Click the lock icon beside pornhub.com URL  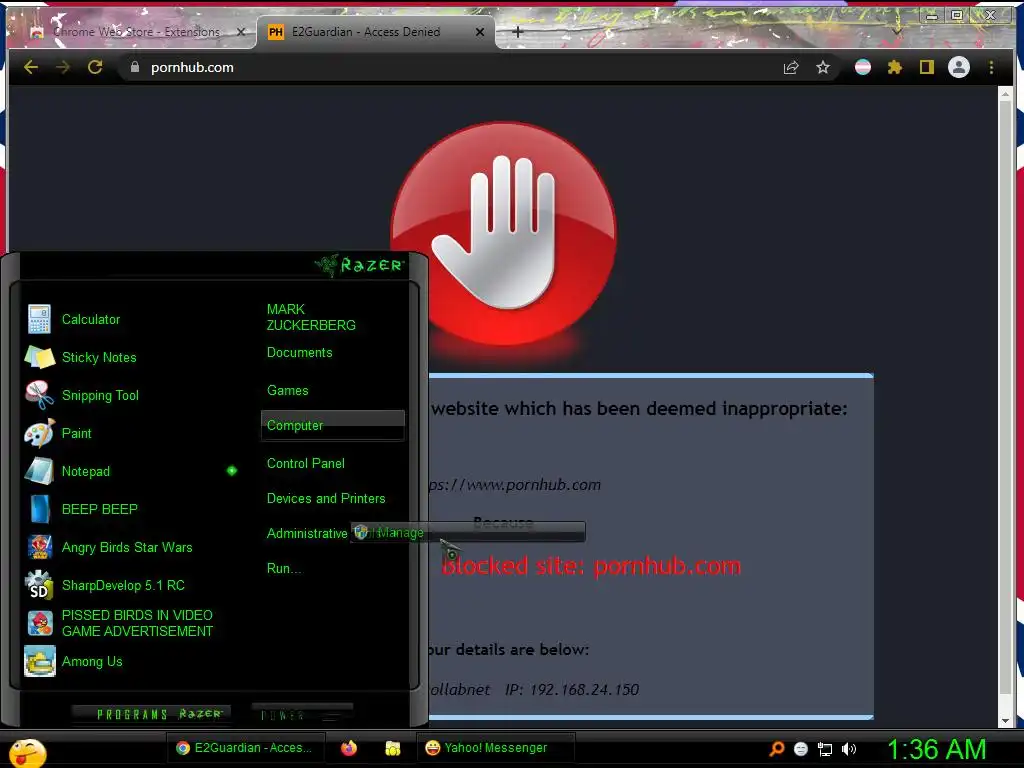click(135, 67)
